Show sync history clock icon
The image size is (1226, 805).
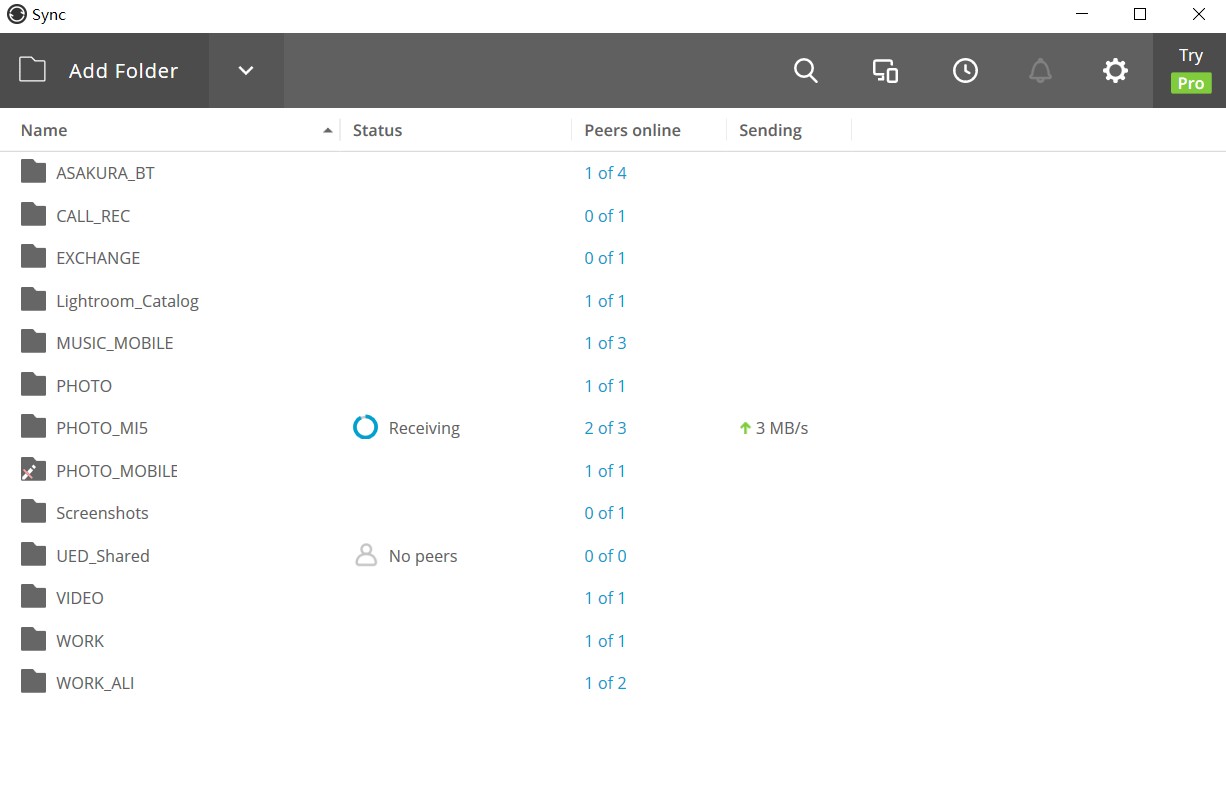pos(965,71)
